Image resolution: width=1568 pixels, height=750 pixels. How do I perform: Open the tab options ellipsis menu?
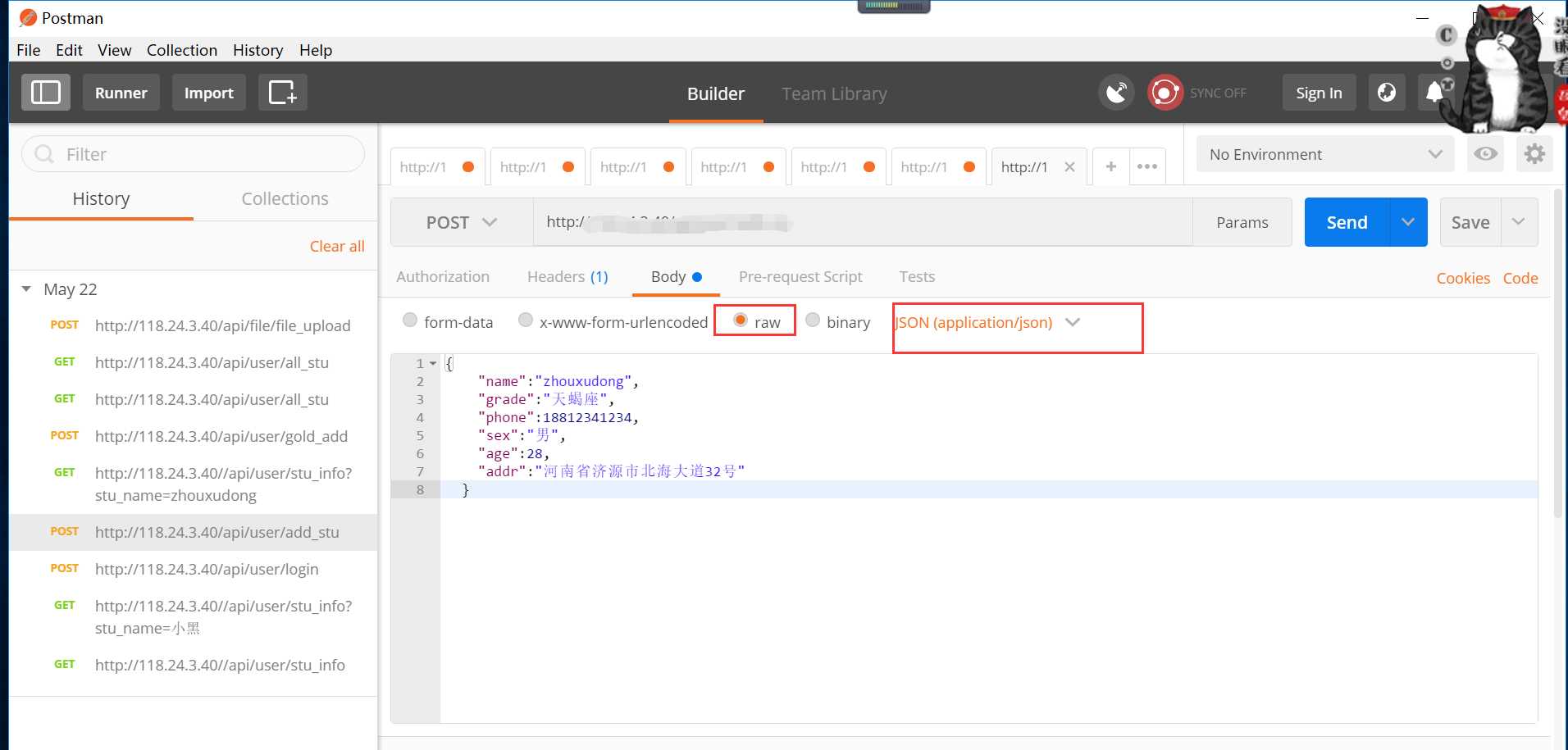point(1147,166)
